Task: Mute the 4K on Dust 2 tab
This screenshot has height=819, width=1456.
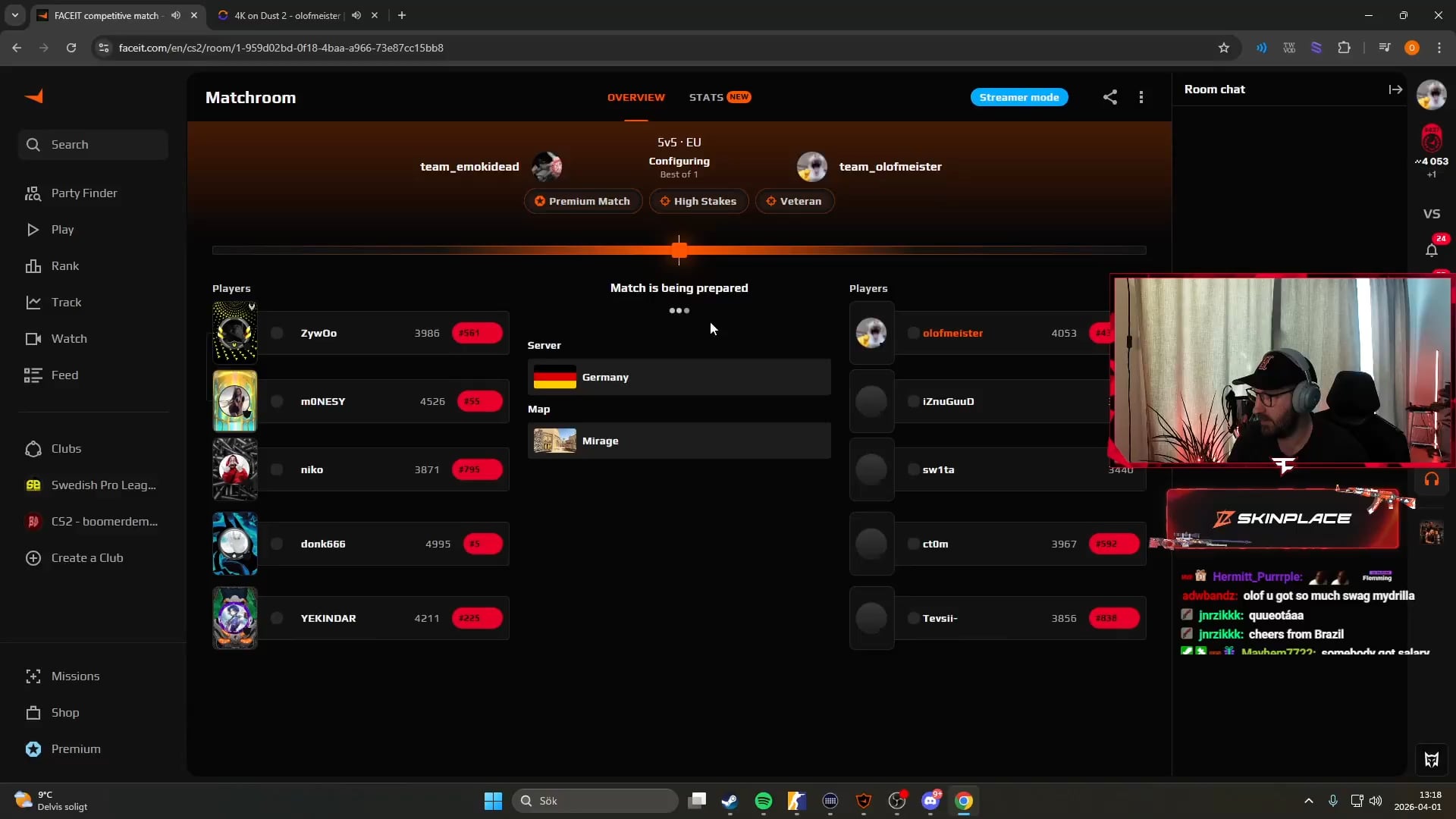Action: (356, 15)
